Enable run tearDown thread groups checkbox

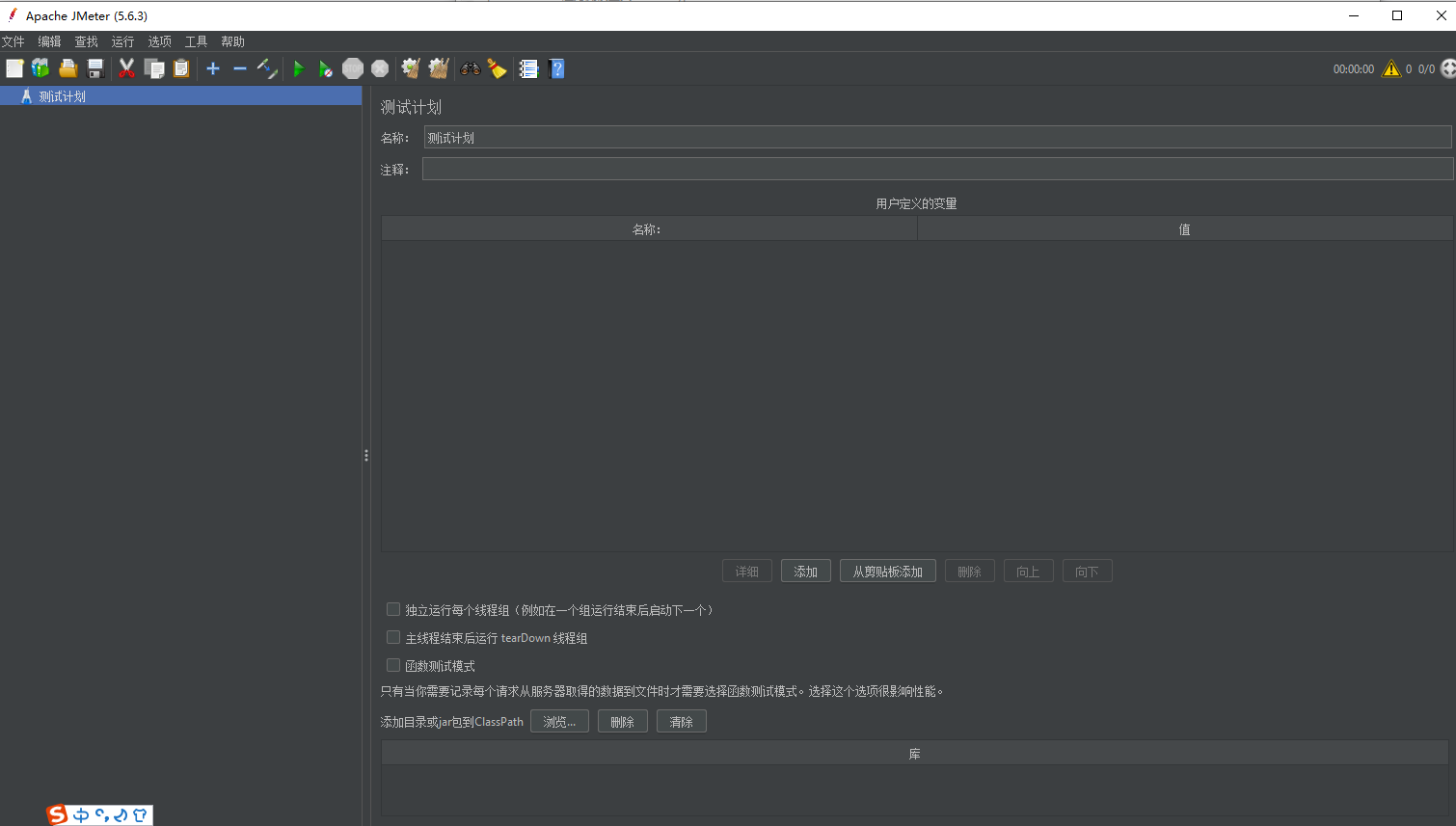[393, 637]
